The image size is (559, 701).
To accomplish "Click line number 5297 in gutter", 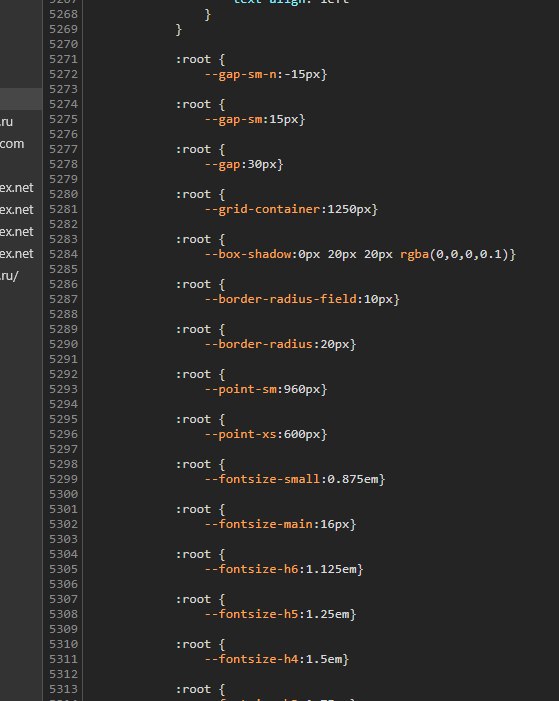I will click(x=64, y=449).
